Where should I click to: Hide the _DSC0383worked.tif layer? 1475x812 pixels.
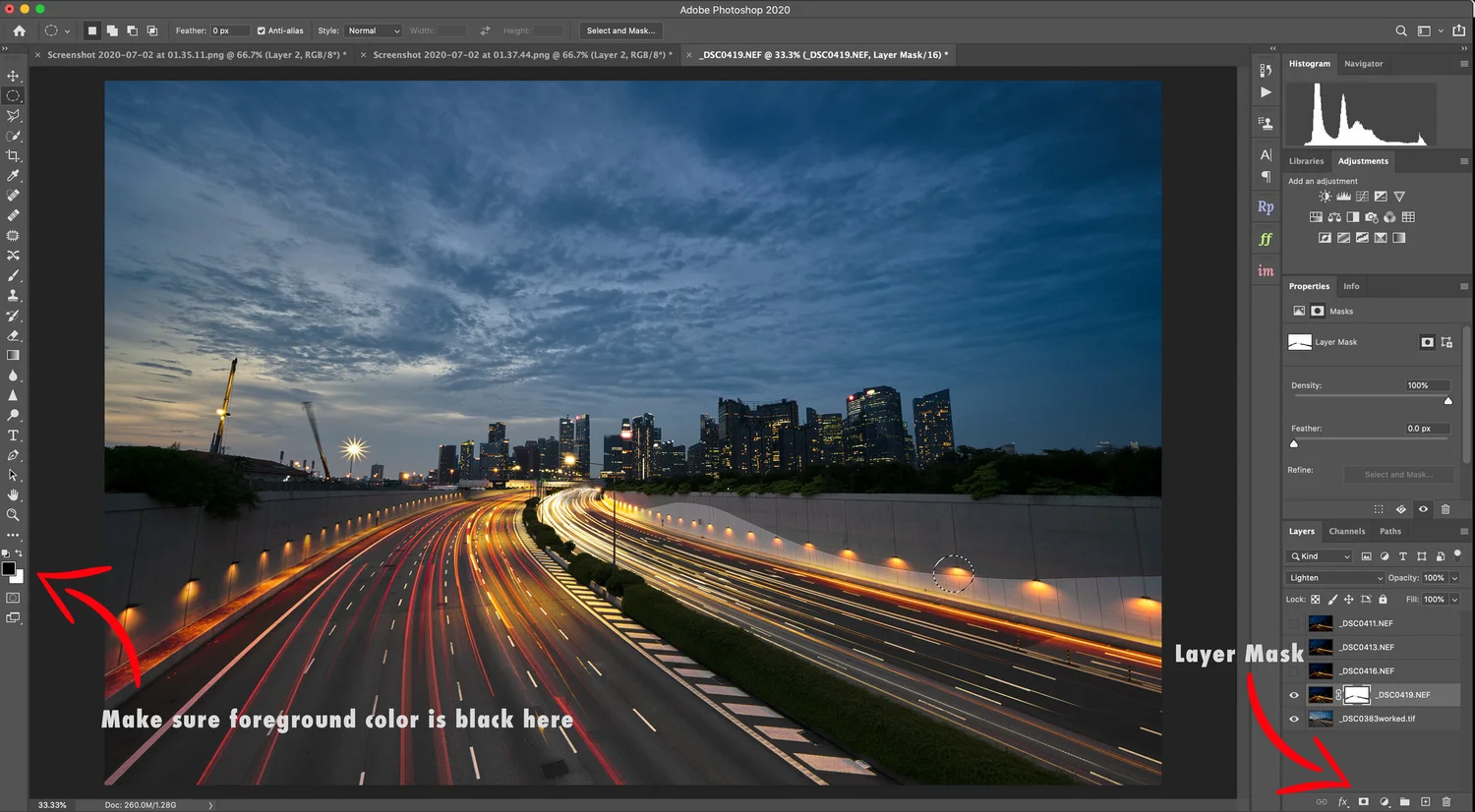tap(1294, 719)
